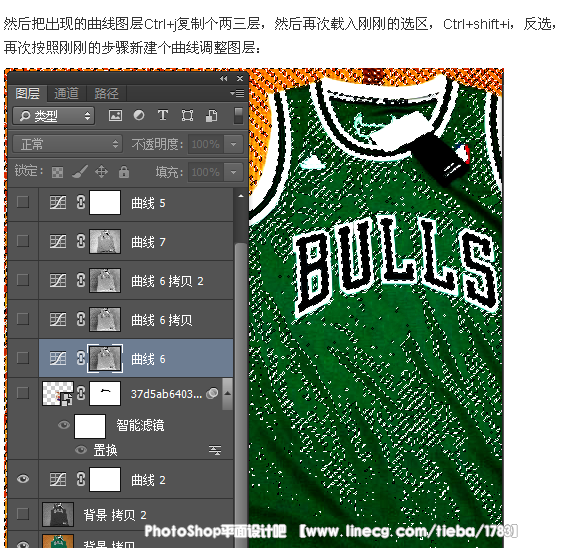The height and width of the screenshot is (548, 568).
Task: Click mask link icon on 曲线 5
Action: click(81, 202)
